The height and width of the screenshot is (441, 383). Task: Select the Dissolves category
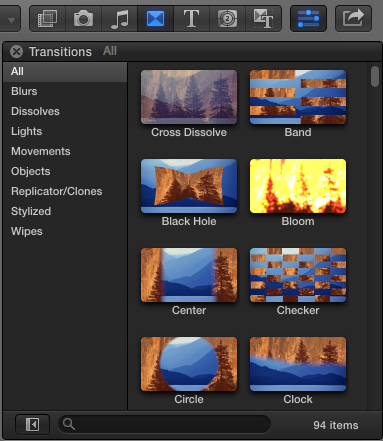[65, 111]
